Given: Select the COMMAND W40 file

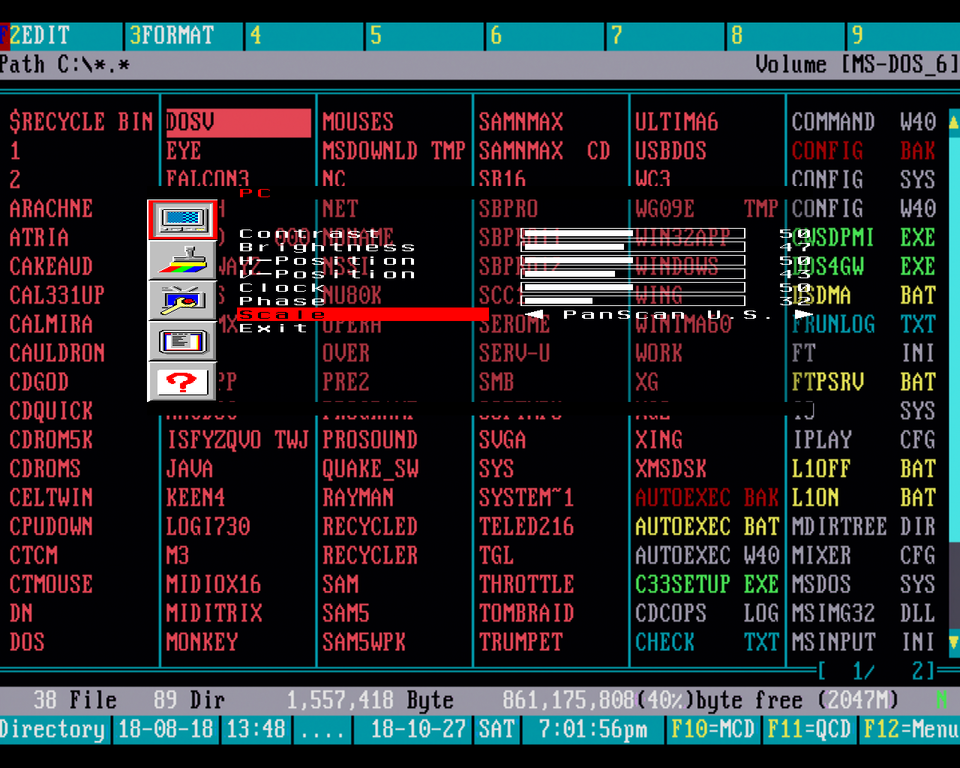Looking at the screenshot, I should tap(864, 122).
